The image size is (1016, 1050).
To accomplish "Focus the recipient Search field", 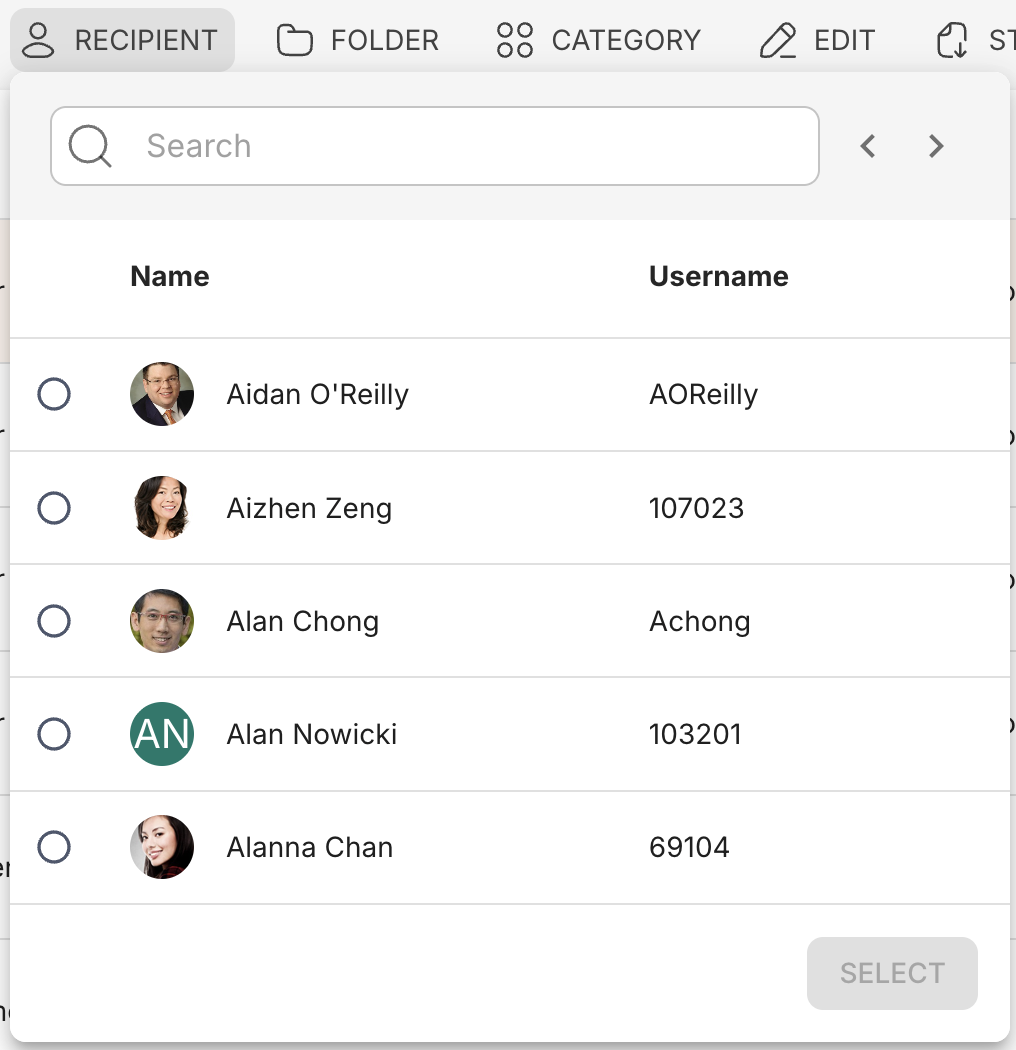I will click(470, 146).
